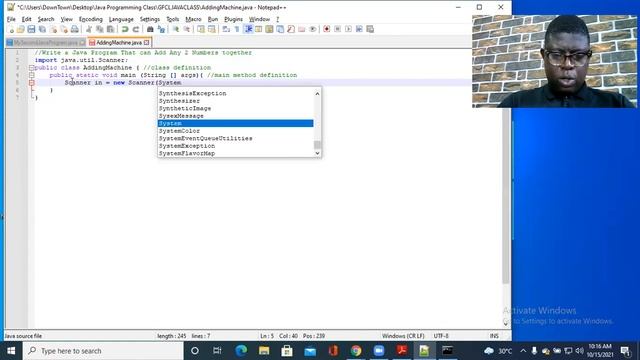640x360 pixels.
Task: Toggle synchronize vertical scrolling
Action: coord(201,29)
